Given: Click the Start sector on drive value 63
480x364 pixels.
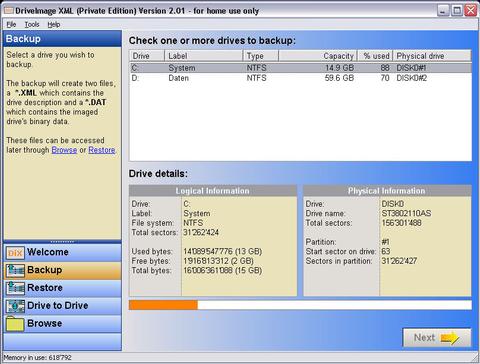Looking at the screenshot, I should 386,251.
